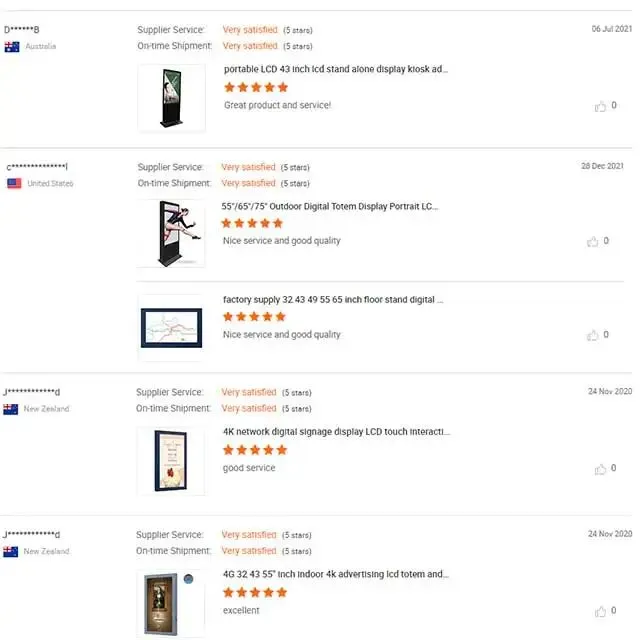Open 4G indoor advertising totem thumbnail
This screenshot has height=640, width=640.
pos(171,604)
